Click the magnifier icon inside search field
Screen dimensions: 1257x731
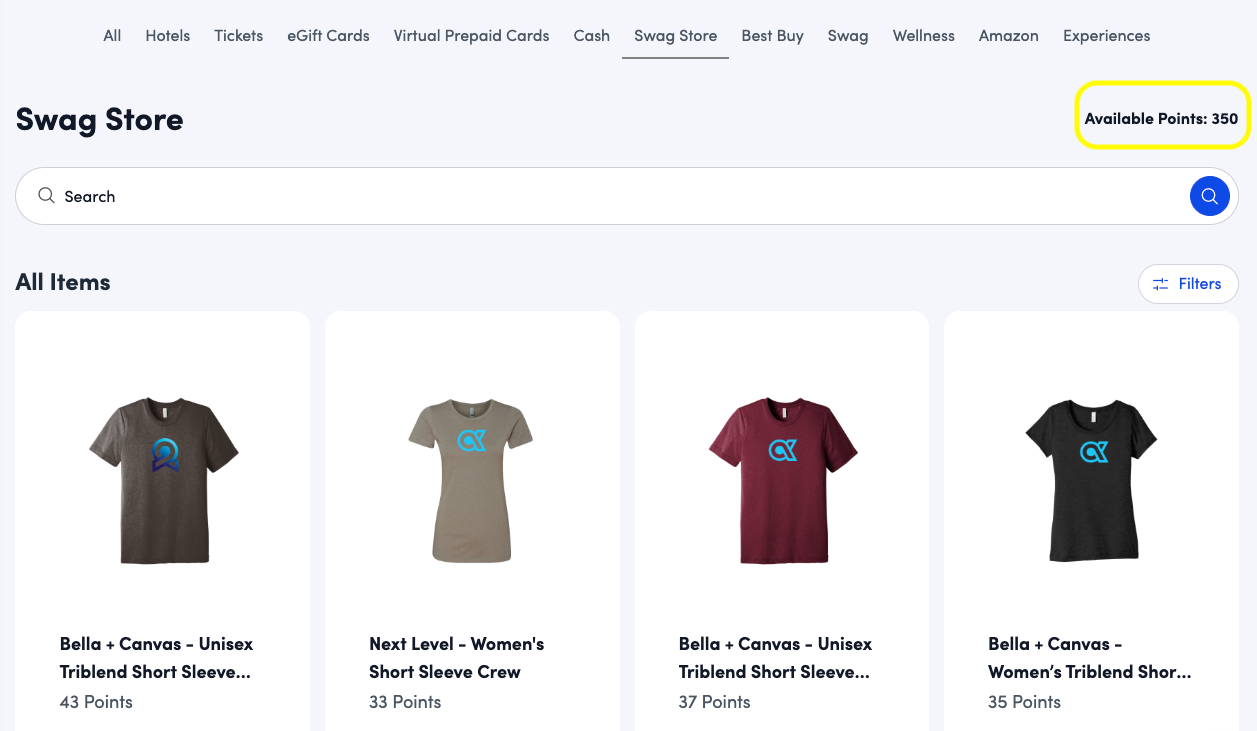[x=46, y=196]
